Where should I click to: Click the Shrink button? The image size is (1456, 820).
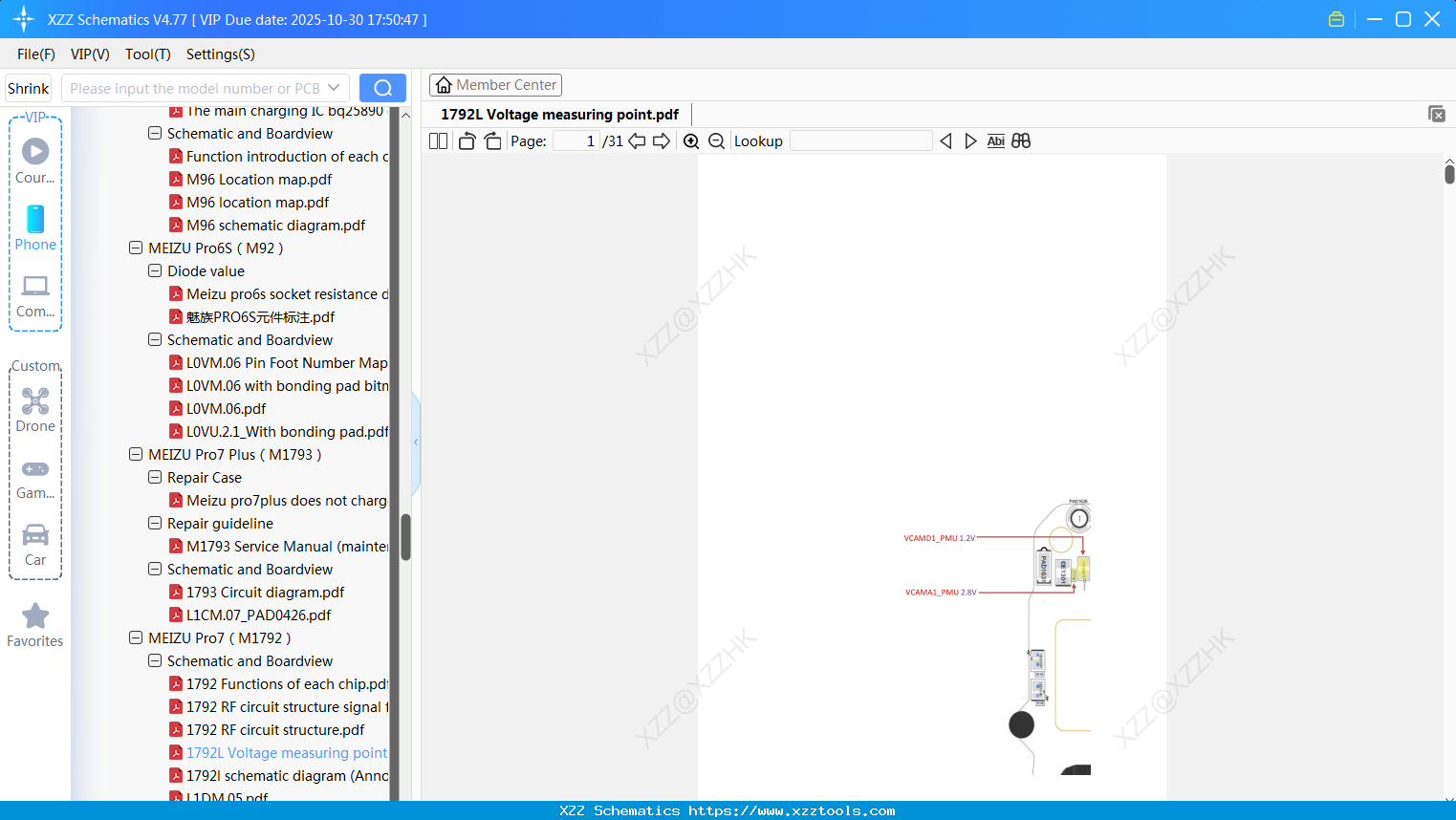(28, 89)
